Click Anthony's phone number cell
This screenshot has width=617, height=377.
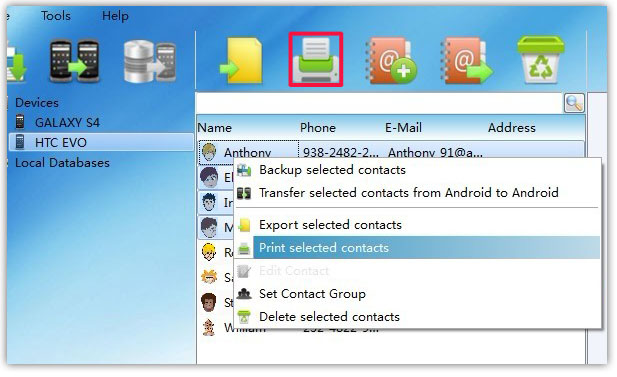point(340,152)
